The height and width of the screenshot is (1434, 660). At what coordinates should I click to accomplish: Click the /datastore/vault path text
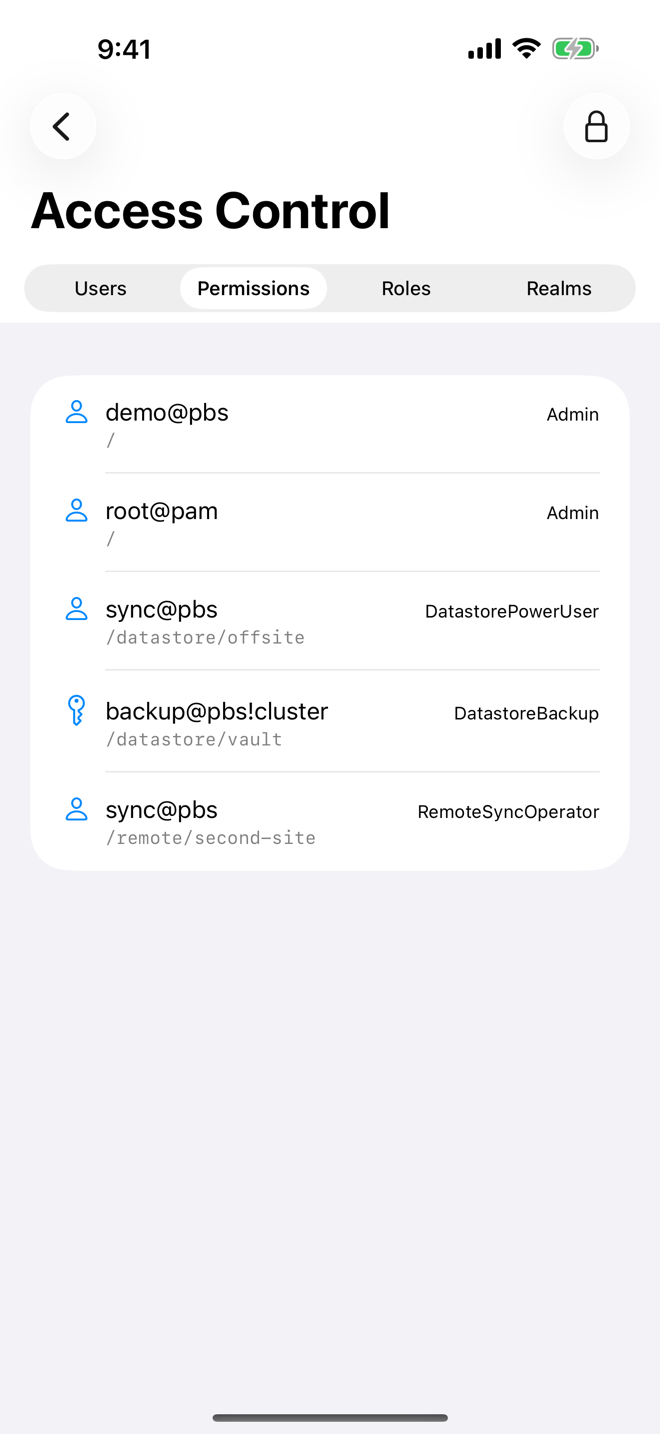[x=194, y=740]
